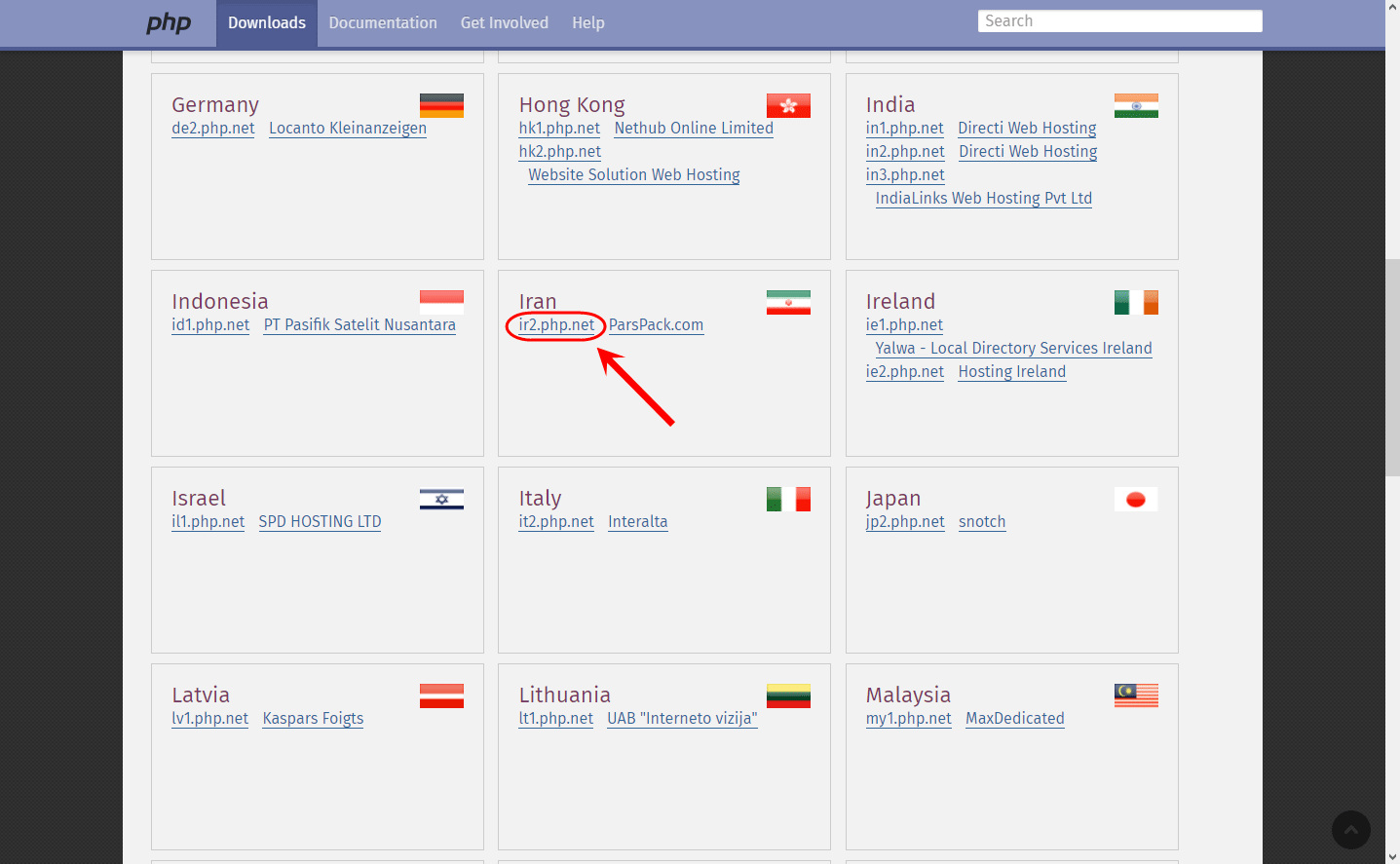Follow the ParsPack.com link
1400x864 pixels.
[x=656, y=325]
